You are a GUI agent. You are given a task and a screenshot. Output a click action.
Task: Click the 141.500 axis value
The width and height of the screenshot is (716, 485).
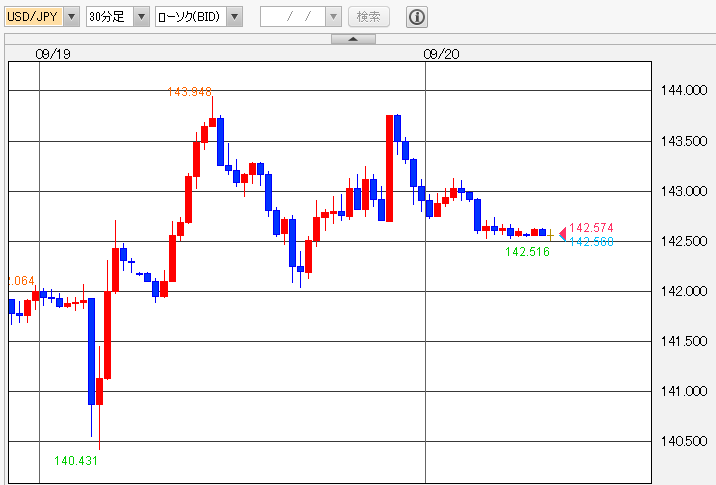click(684, 341)
